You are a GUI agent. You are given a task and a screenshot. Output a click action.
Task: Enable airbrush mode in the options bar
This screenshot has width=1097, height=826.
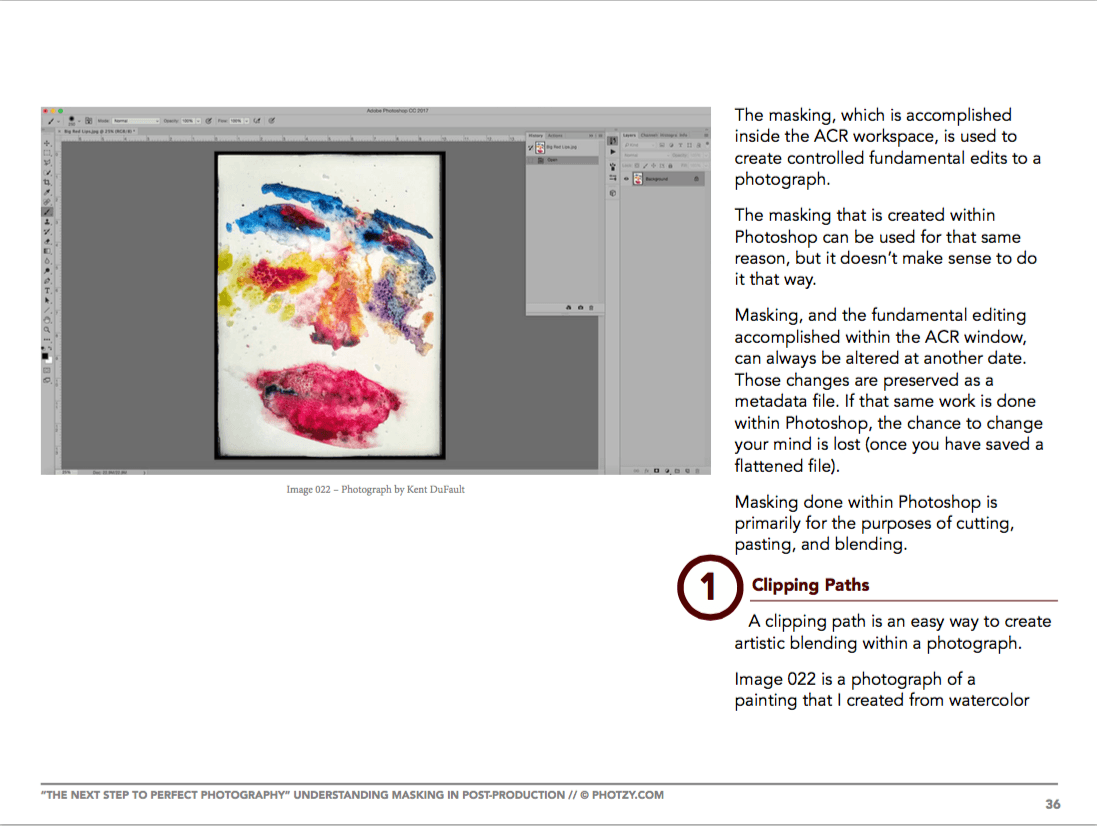258,120
